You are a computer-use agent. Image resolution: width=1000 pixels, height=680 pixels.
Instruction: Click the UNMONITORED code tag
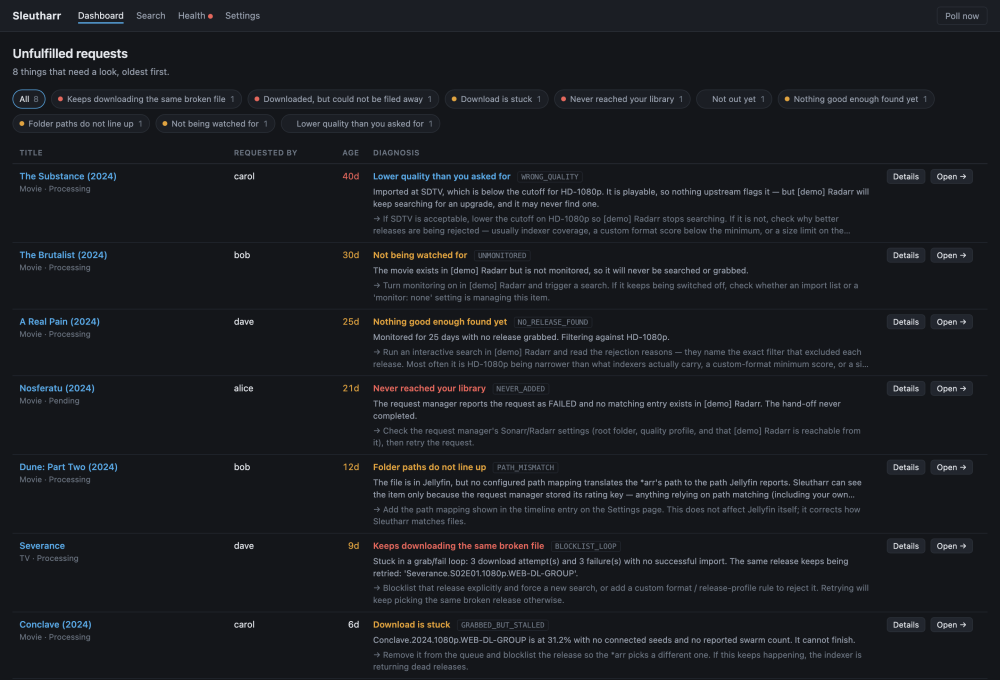[502, 255]
